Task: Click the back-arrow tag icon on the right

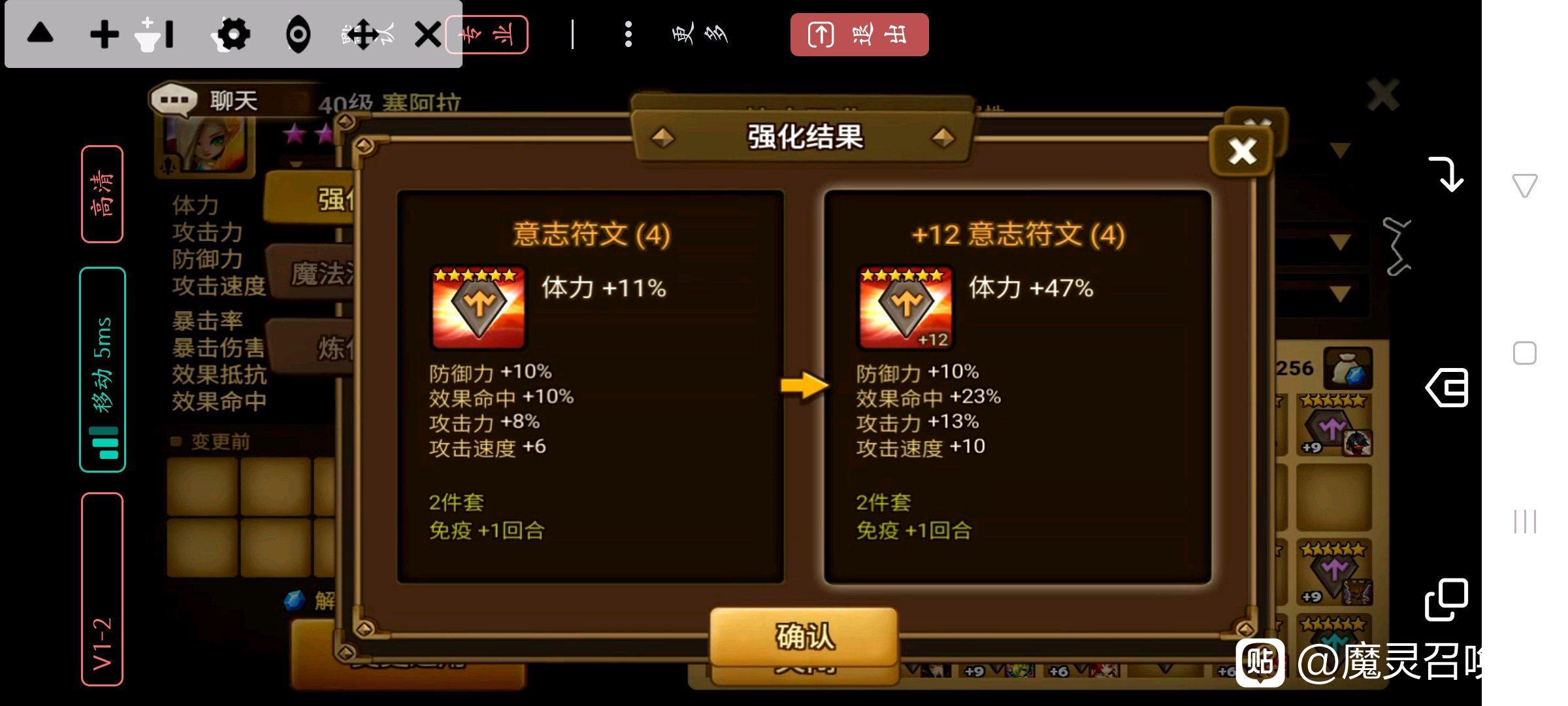Action: click(x=1447, y=388)
